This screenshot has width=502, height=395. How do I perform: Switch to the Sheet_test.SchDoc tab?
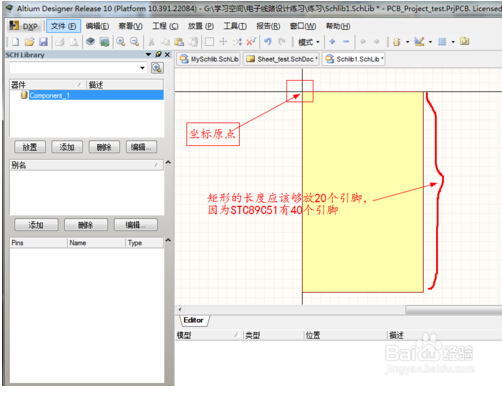pyautogui.click(x=282, y=59)
